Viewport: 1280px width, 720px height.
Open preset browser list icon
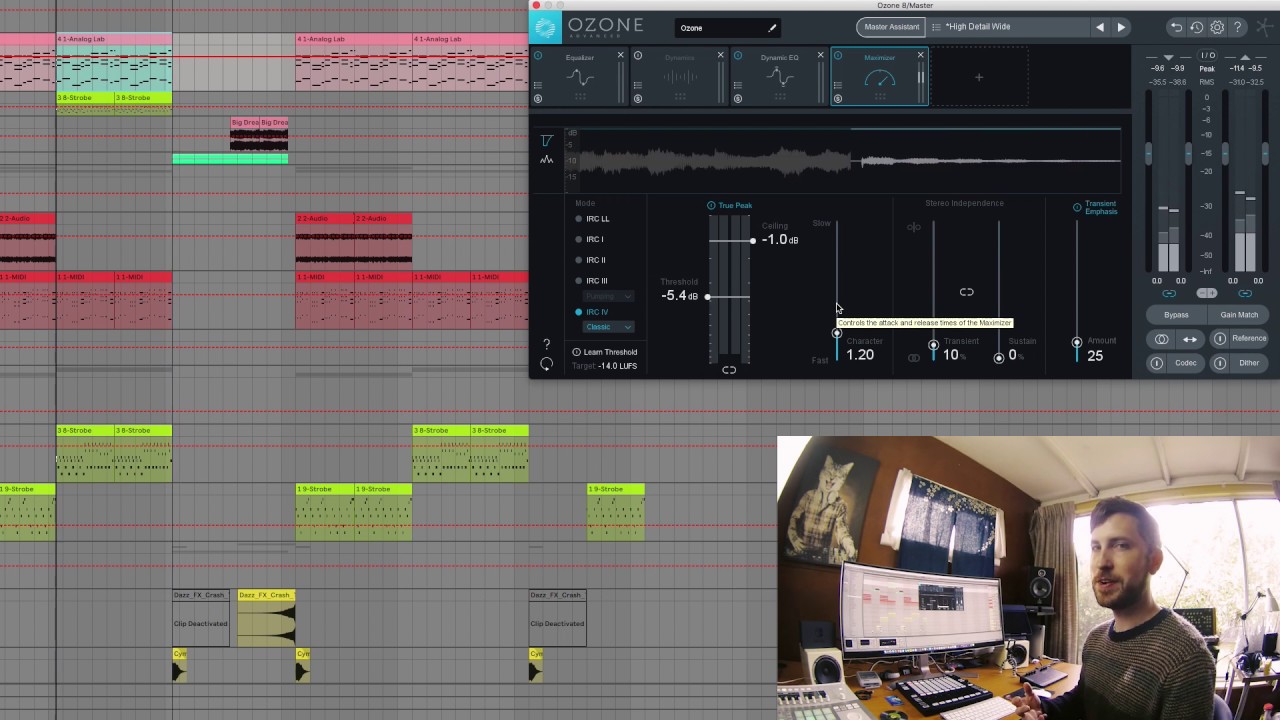(x=936, y=27)
